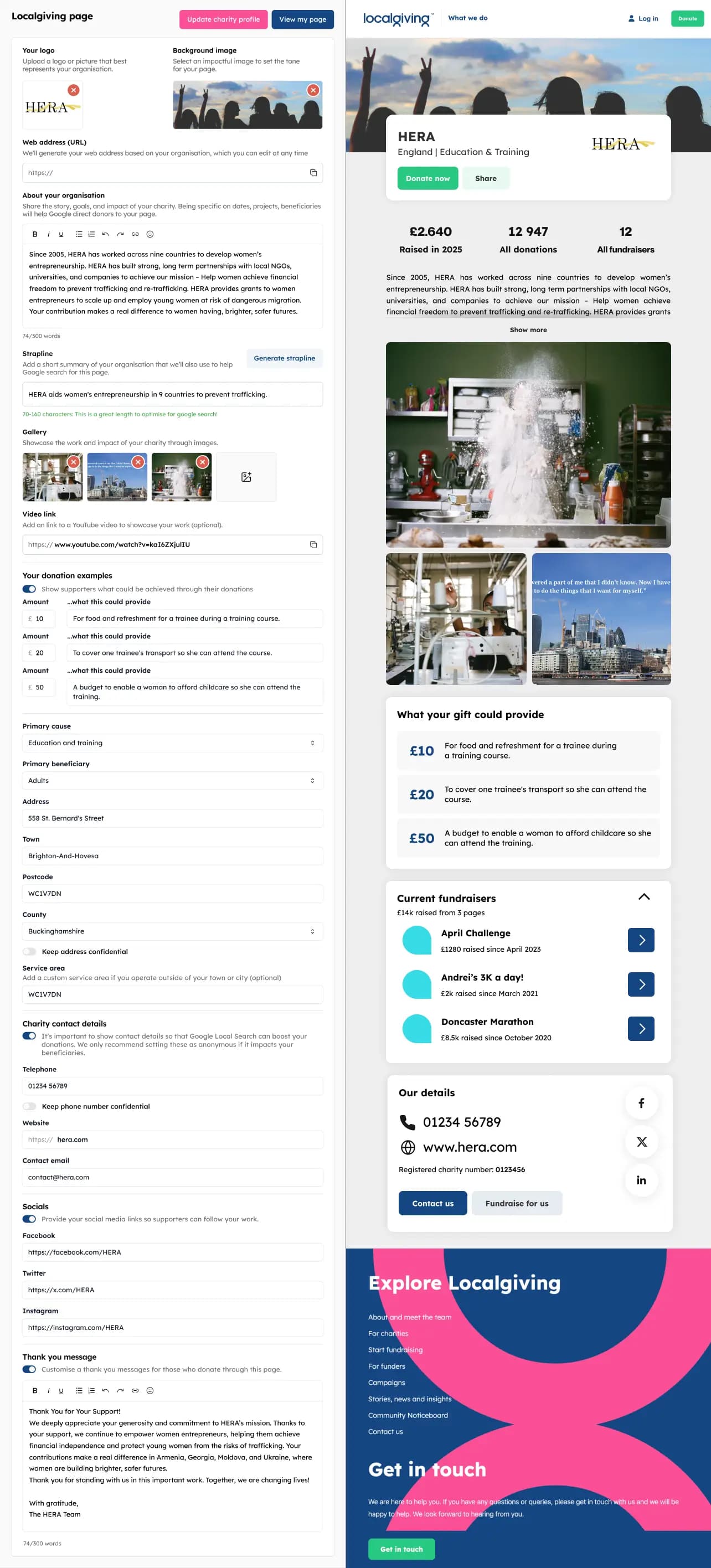Click the Contact us button
This screenshot has width=711, height=1568.
click(x=433, y=1204)
